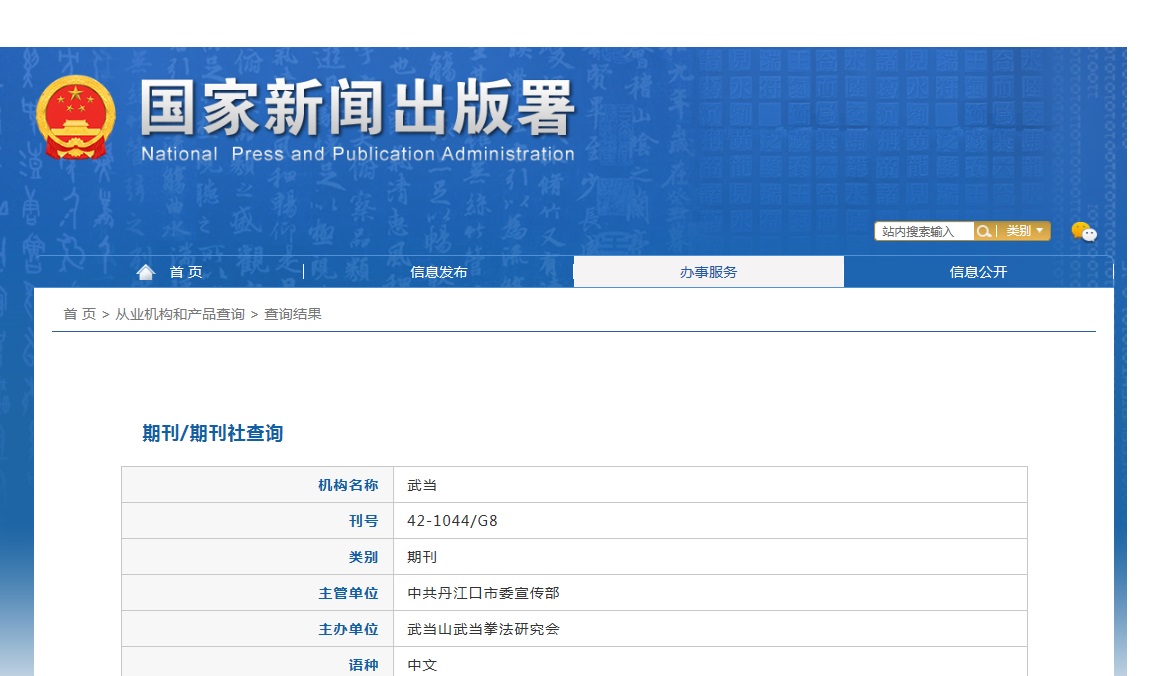Select the search magnifier icon
Screen dimensions: 1151x676
[985, 231]
